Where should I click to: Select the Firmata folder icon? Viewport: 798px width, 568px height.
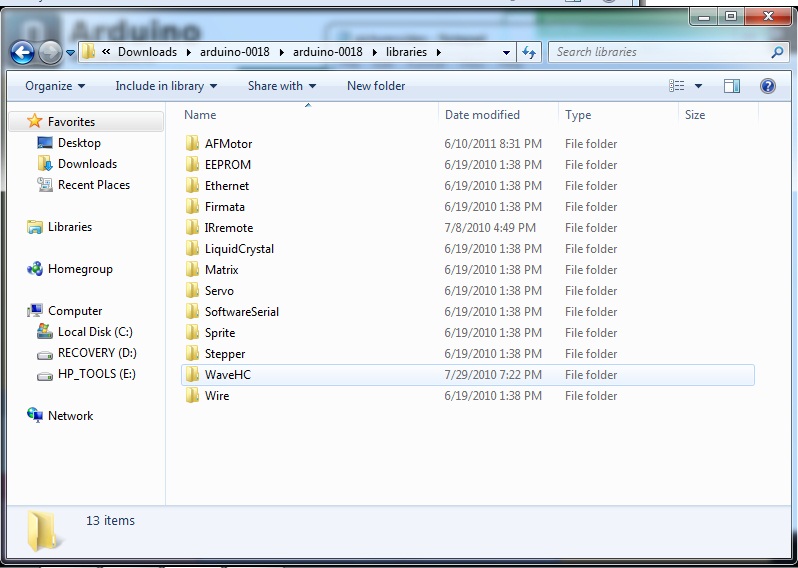pos(192,206)
